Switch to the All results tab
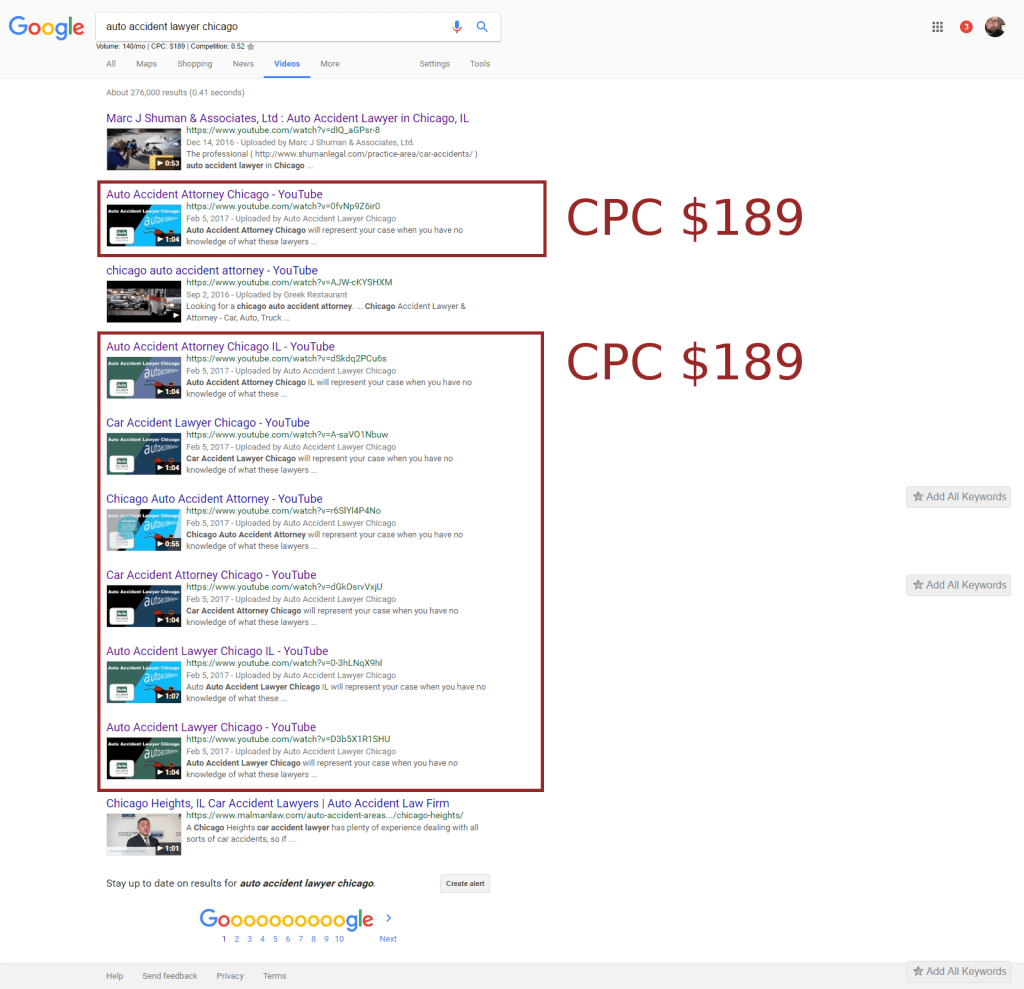Image resolution: width=1024 pixels, height=989 pixels. click(111, 64)
